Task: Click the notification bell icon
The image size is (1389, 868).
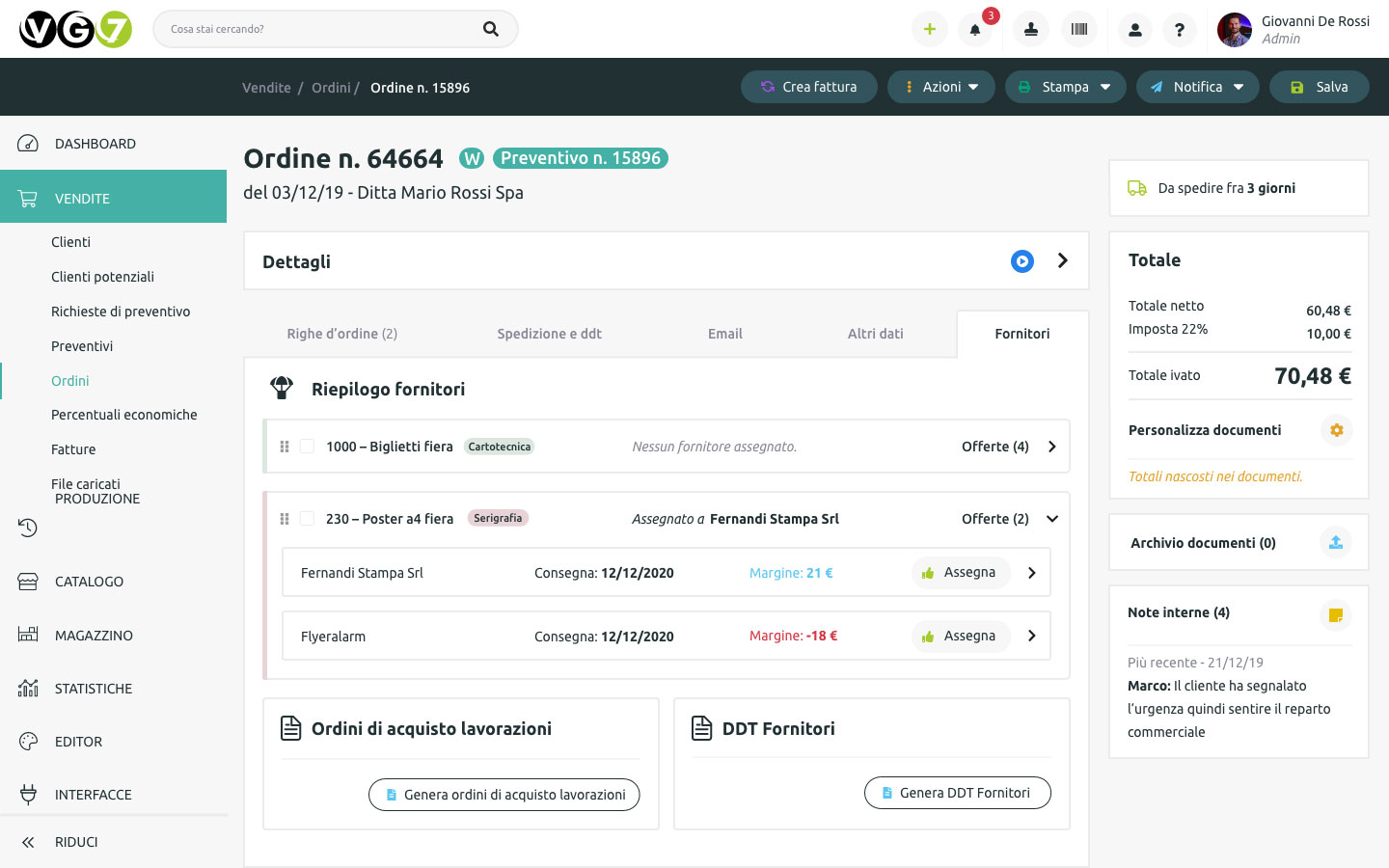Action: [975, 30]
